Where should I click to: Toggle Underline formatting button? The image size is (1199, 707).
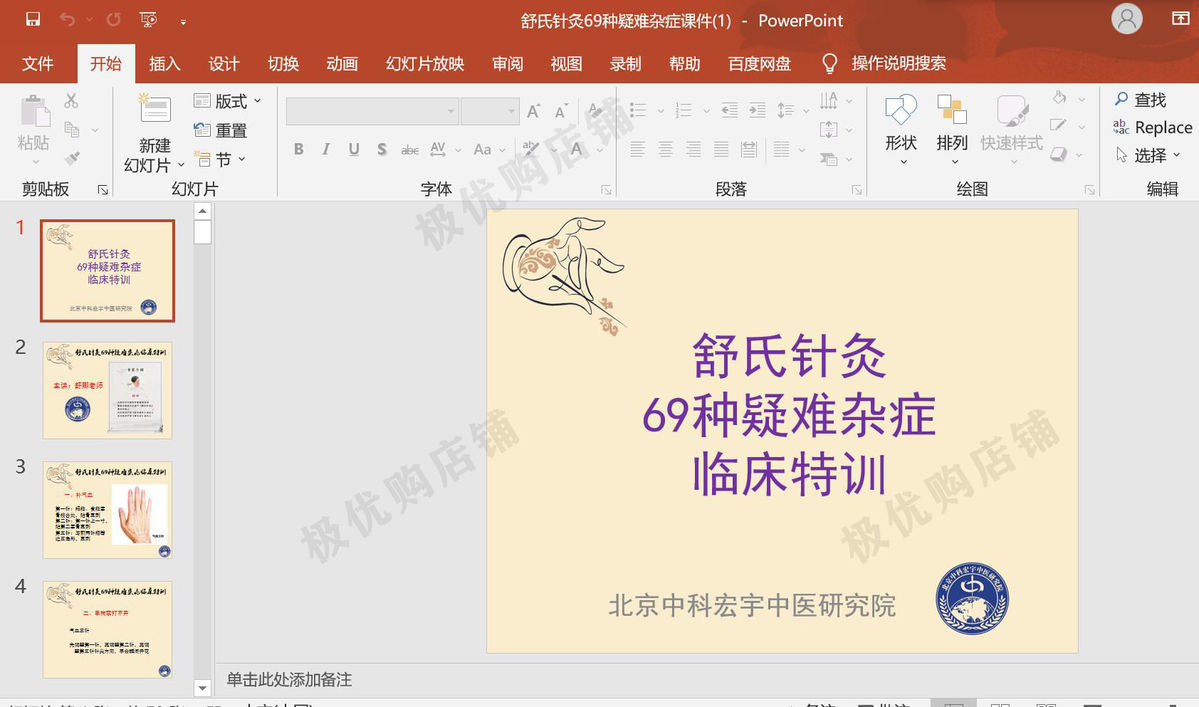354,150
